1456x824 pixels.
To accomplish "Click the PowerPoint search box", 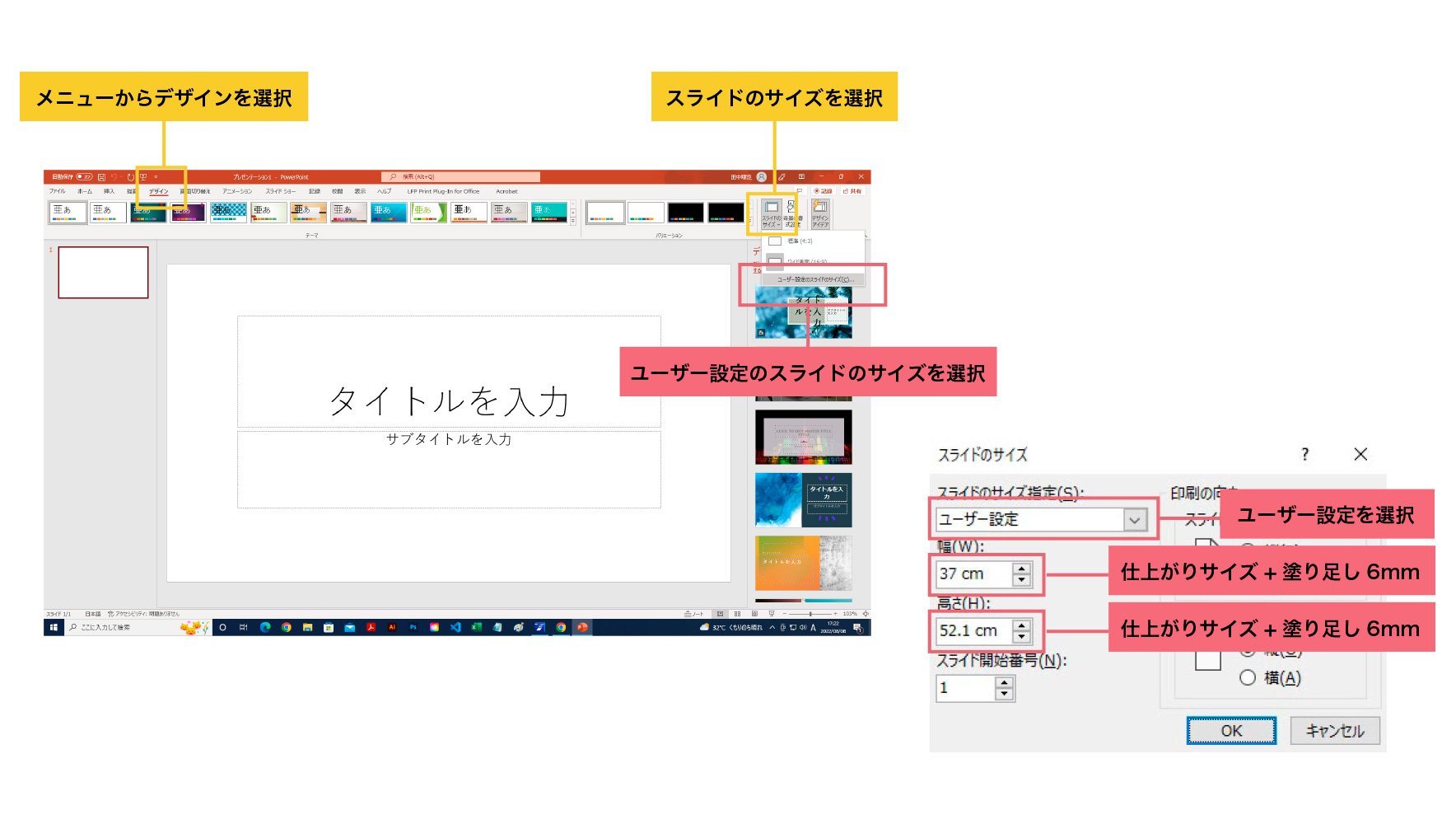I will pyautogui.click(x=461, y=177).
